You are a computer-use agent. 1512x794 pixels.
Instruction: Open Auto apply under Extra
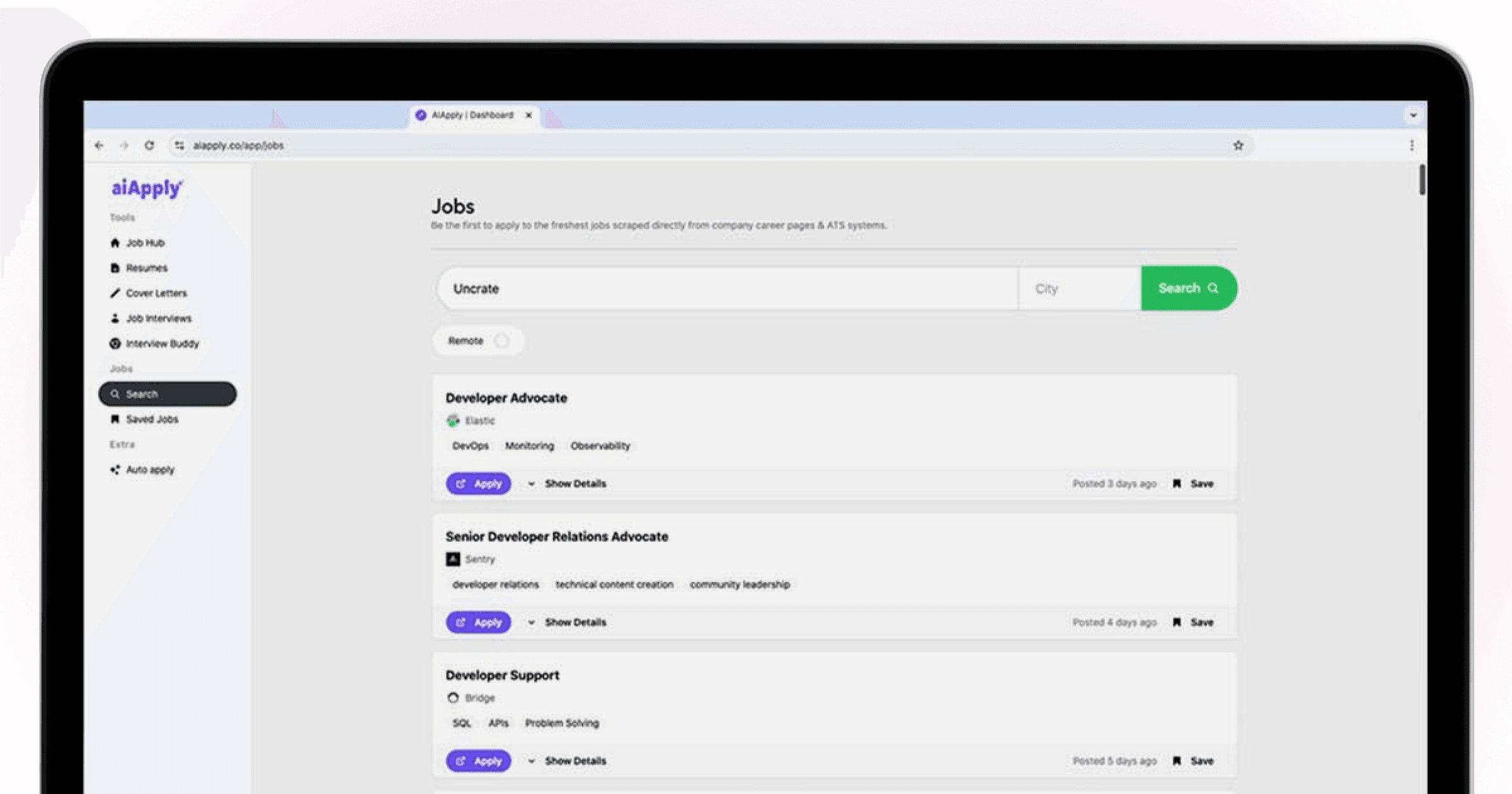pyautogui.click(x=150, y=469)
